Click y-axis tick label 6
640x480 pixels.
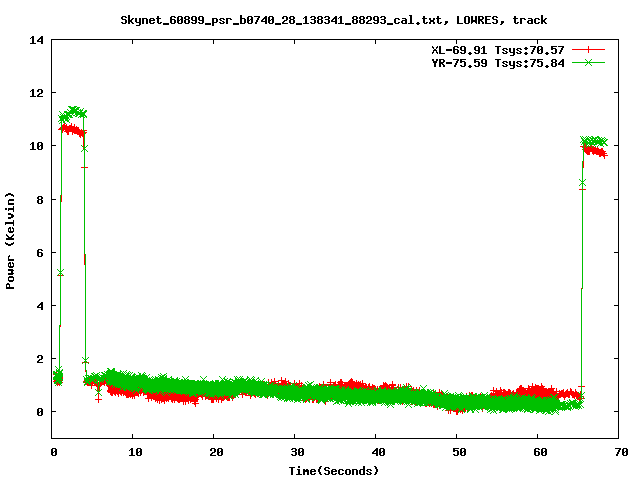click(40, 253)
